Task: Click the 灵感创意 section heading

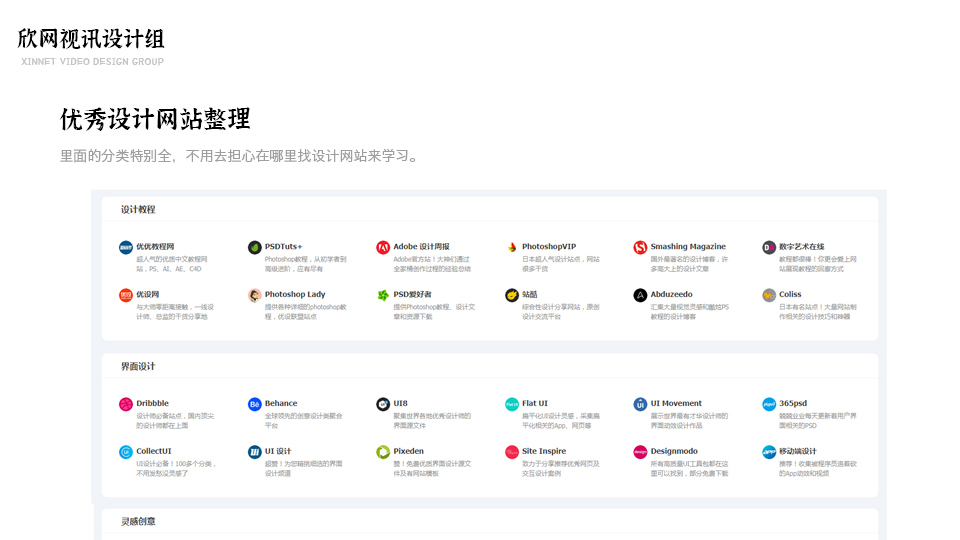Action: [138, 521]
